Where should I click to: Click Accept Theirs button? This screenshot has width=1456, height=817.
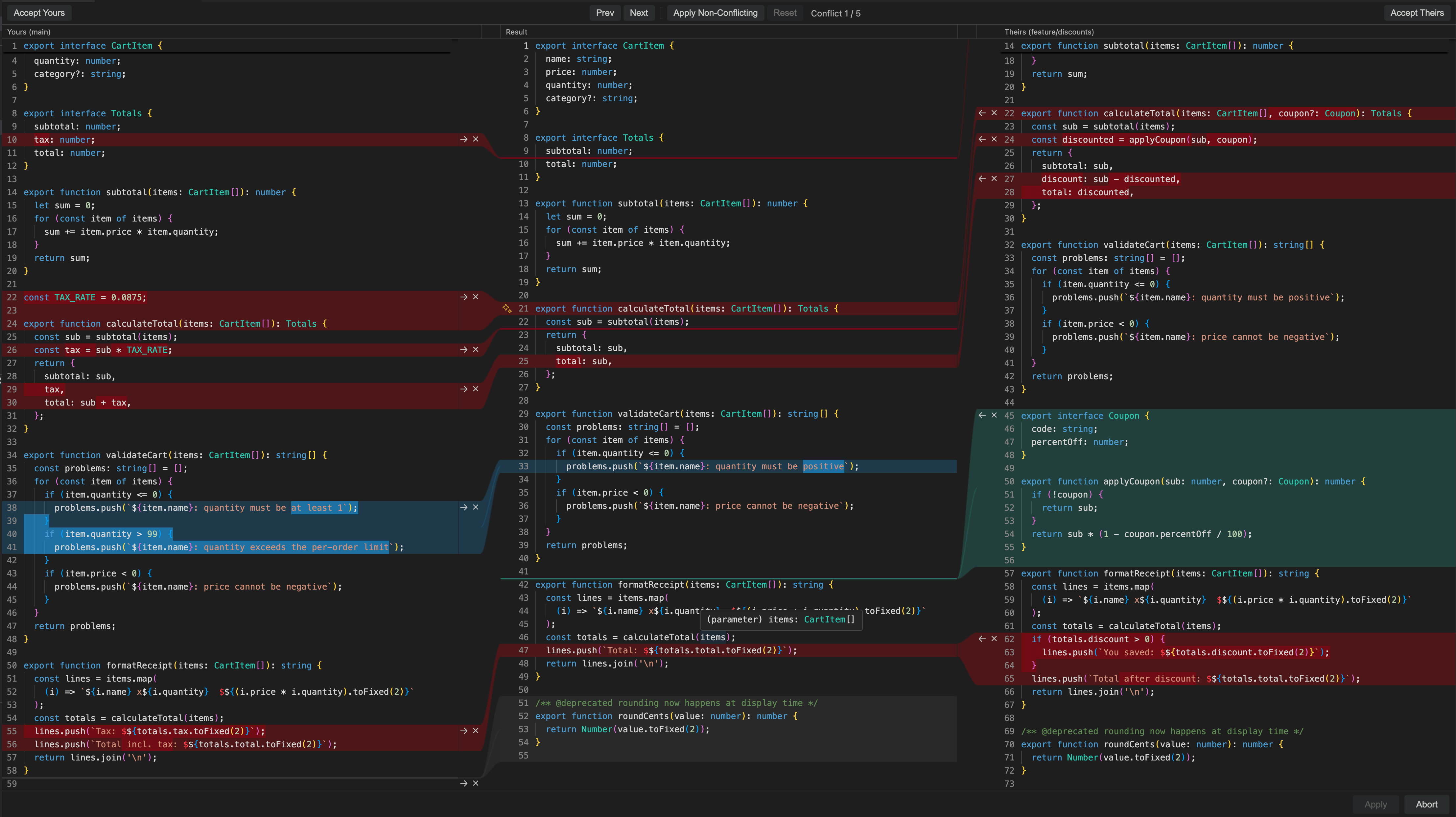click(x=1417, y=13)
